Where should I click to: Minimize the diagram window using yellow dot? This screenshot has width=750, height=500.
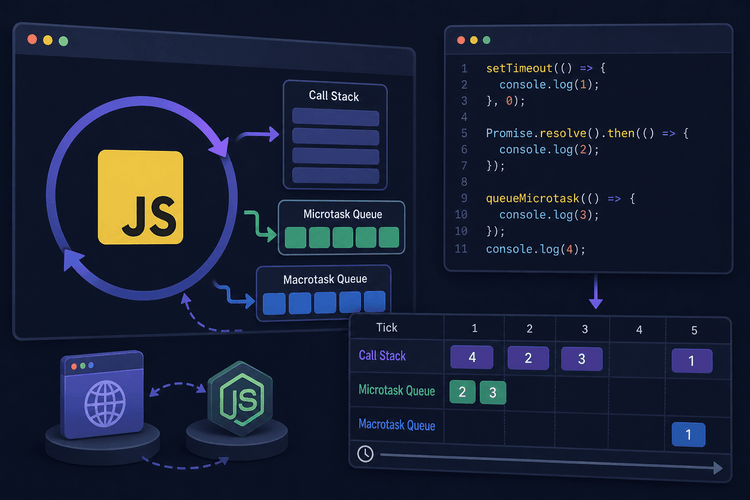pos(48,40)
